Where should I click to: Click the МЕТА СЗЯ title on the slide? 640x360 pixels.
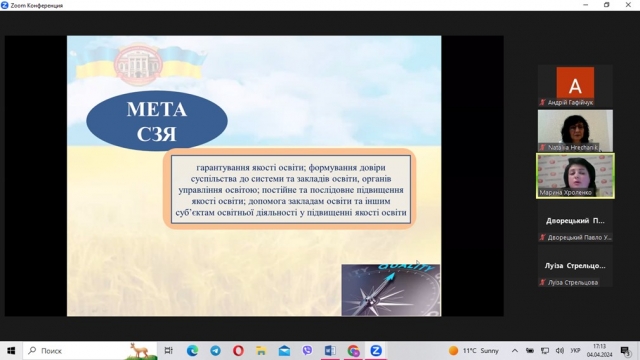pyautogui.click(x=157, y=121)
